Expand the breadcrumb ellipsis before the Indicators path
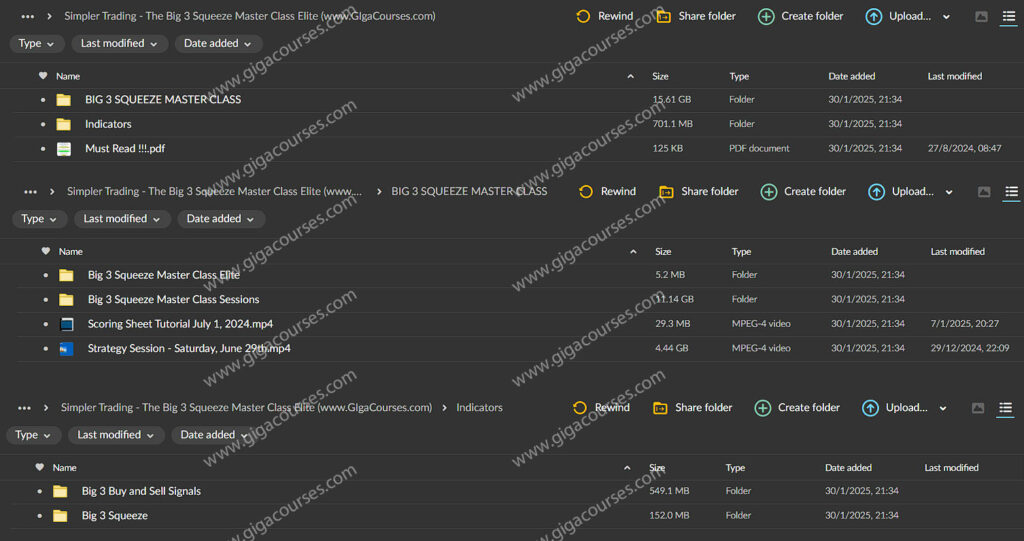This screenshot has height=541, width=1024. pyautogui.click(x=23, y=408)
